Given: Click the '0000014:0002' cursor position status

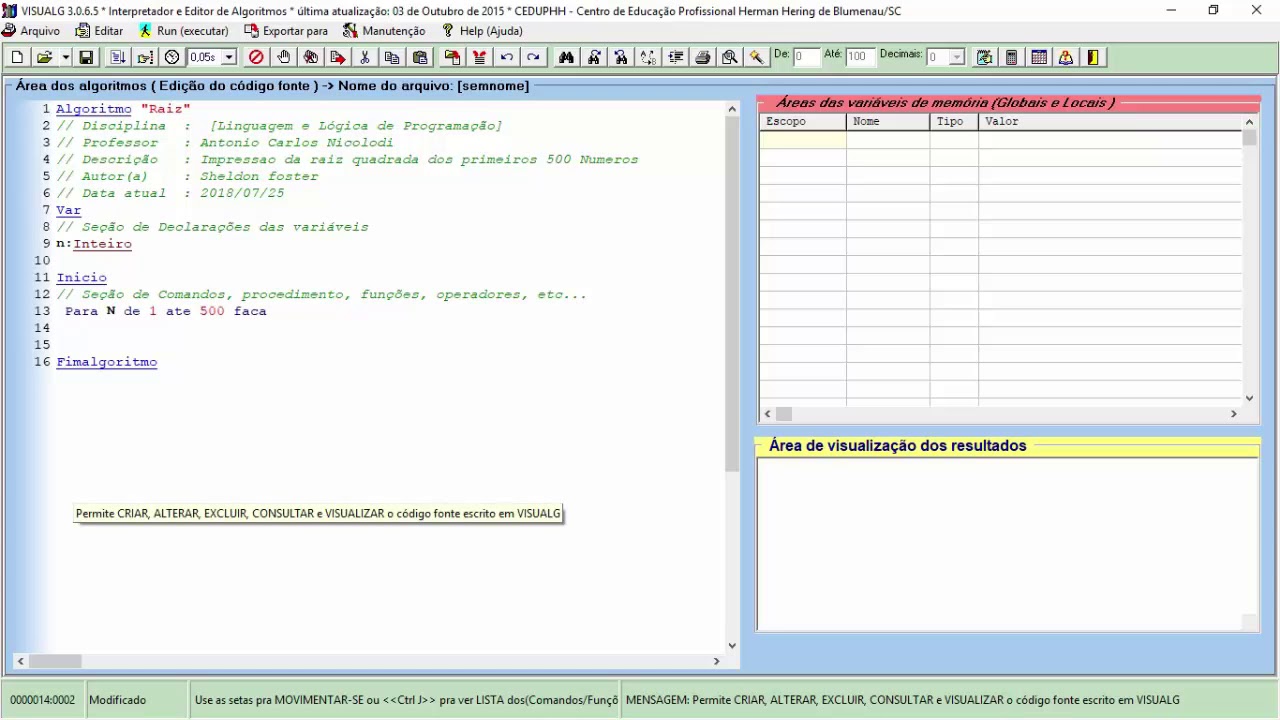Looking at the screenshot, I should (43, 700).
